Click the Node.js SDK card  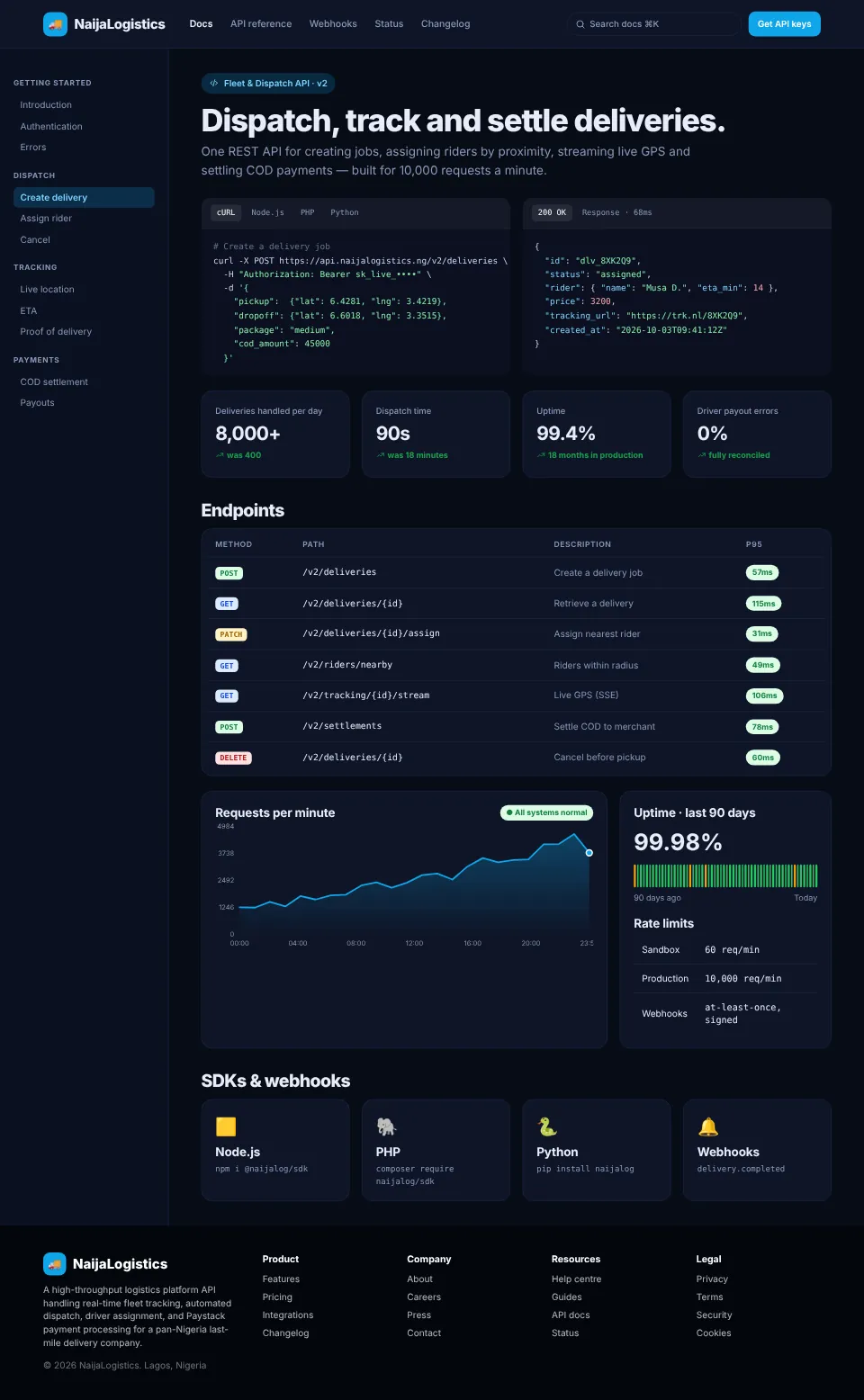click(x=275, y=1150)
